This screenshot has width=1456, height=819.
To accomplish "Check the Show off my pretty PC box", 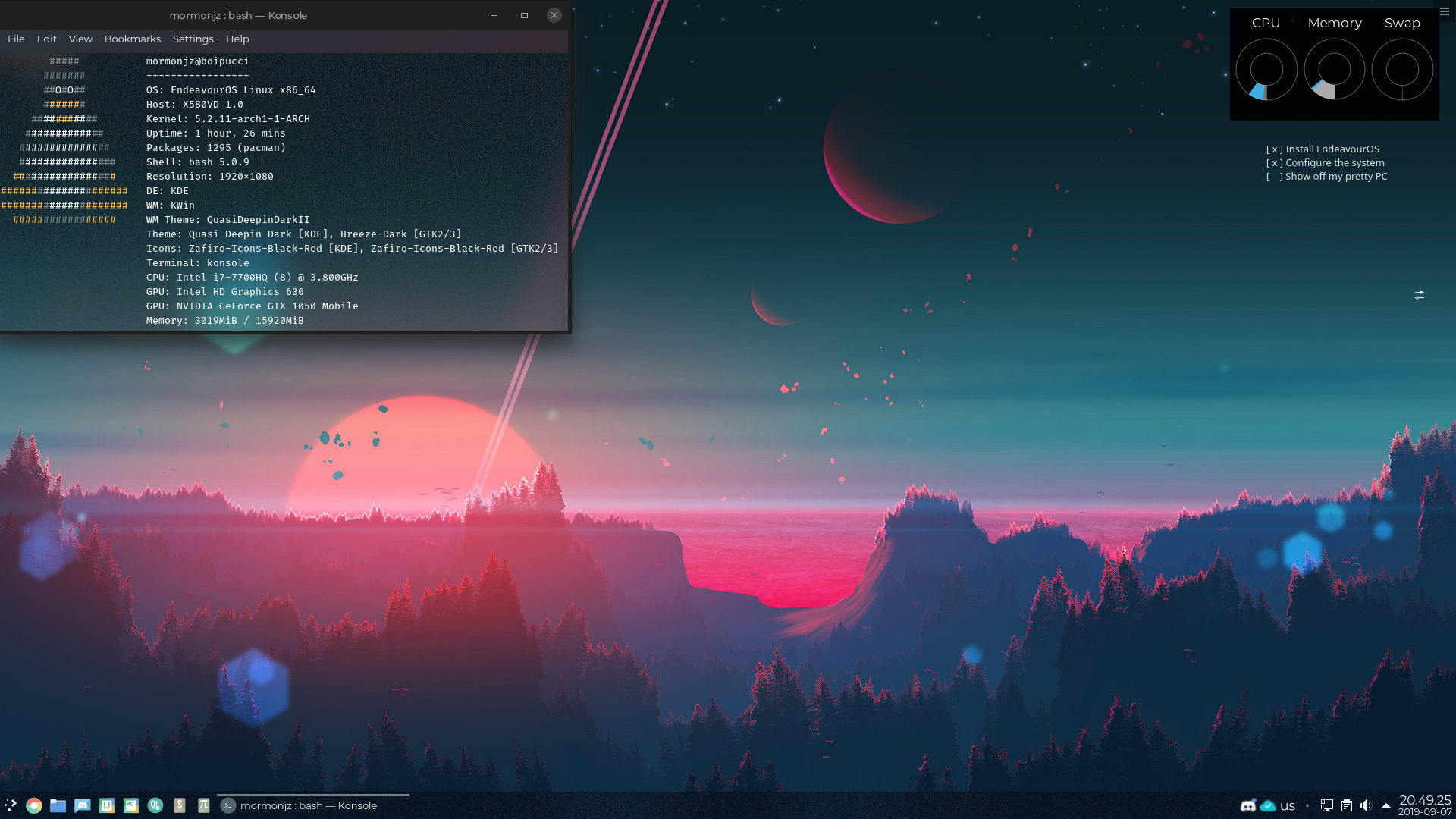I will pyautogui.click(x=1272, y=177).
